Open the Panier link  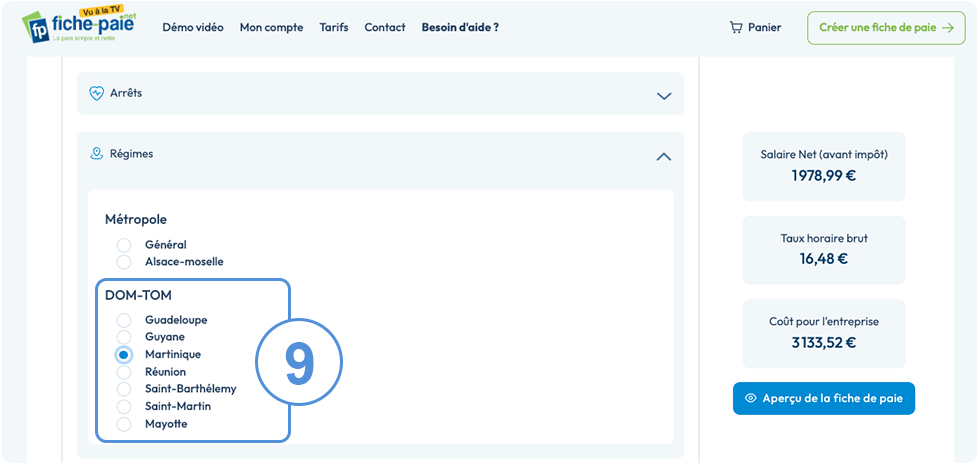point(755,27)
